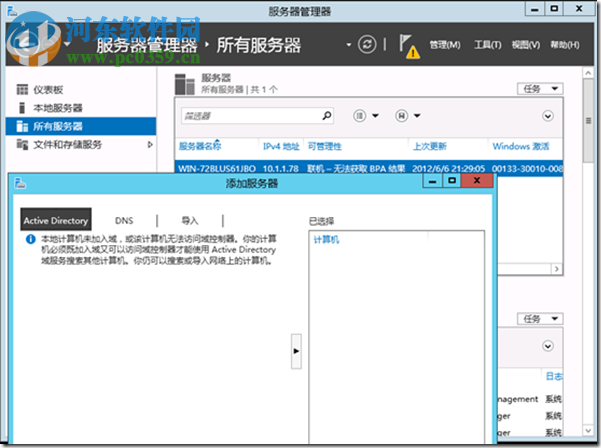This screenshot has height=448, width=601.
Task: Click the blue information icon in the dialog
Action: tap(31, 239)
